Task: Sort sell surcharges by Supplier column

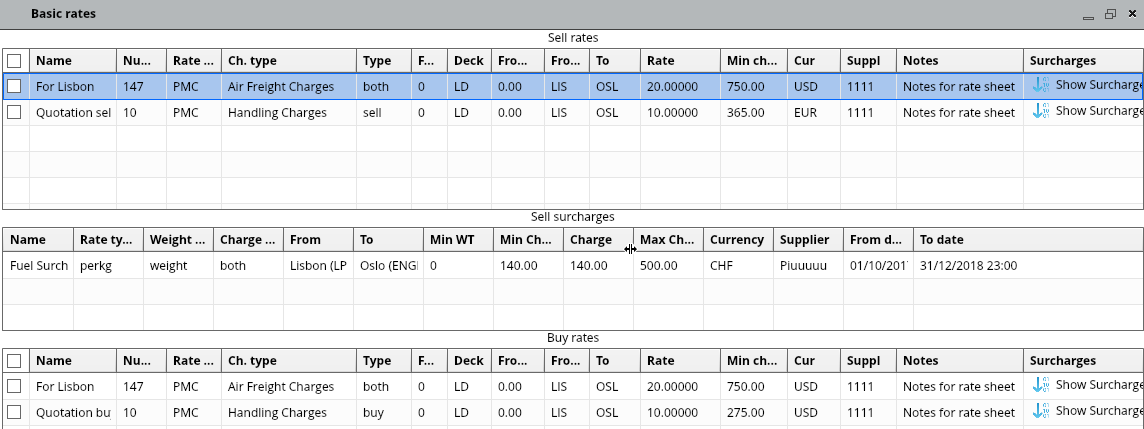Action: coord(806,240)
